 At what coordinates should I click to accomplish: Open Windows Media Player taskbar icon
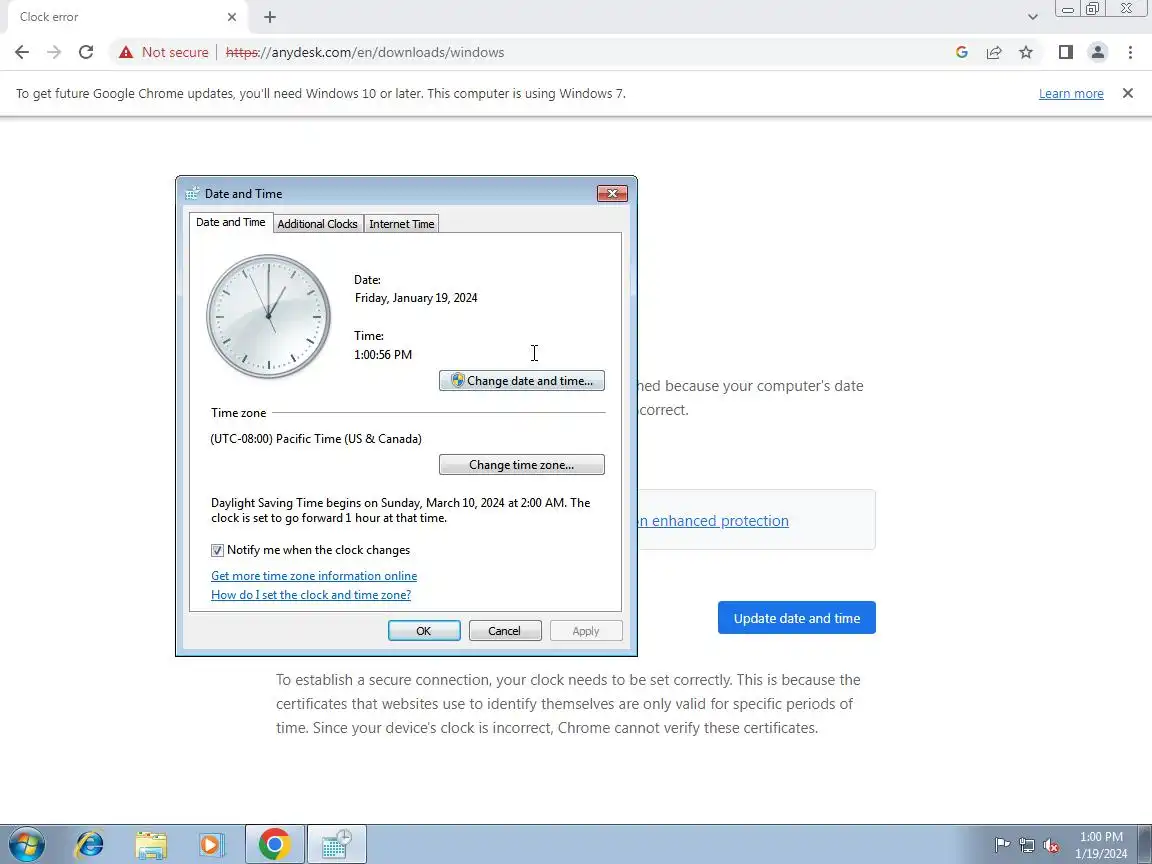tap(212, 844)
